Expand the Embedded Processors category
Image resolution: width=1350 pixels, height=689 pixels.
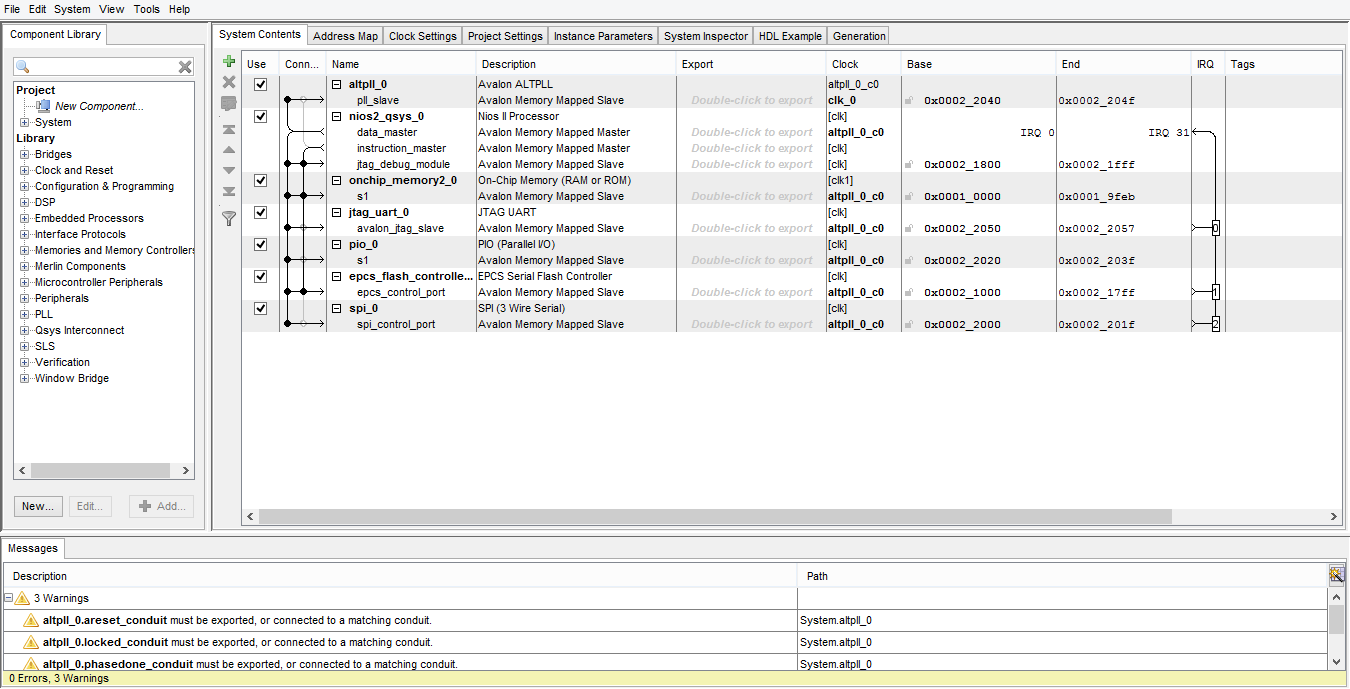[x=25, y=218]
